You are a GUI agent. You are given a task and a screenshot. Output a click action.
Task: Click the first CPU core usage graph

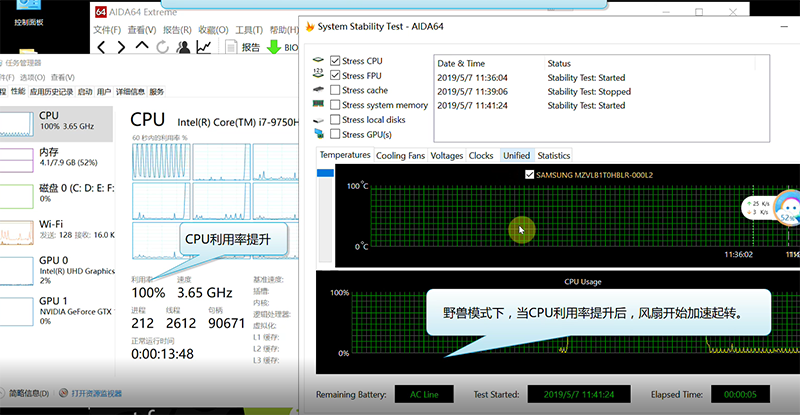pos(161,161)
